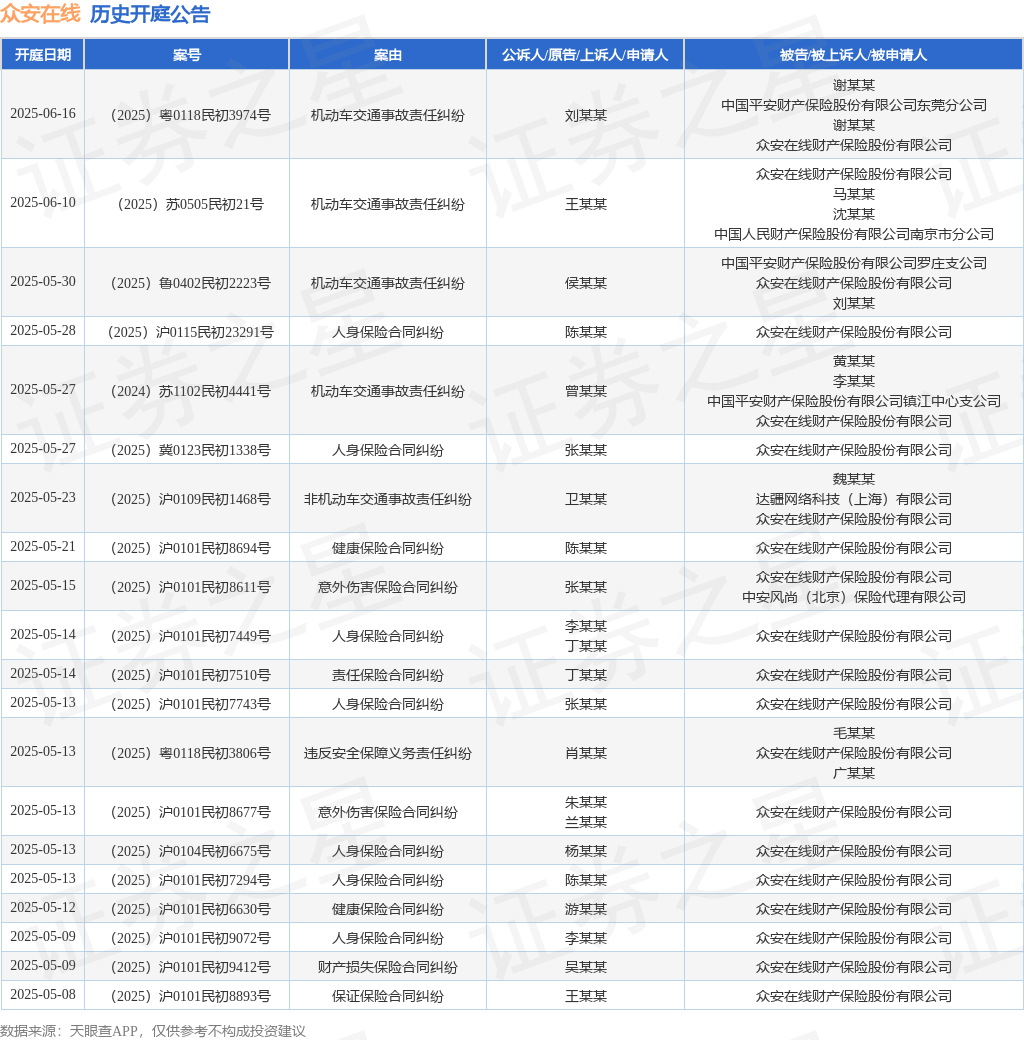Select case number (2025)粤0118民初3974号
Viewport: 1024px width, 1040px height.
(x=190, y=115)
